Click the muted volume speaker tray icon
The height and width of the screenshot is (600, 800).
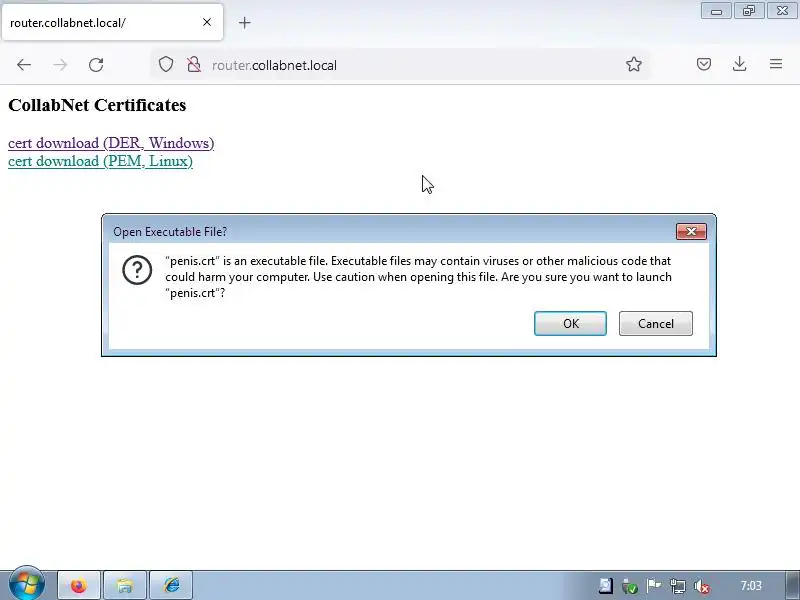pos(702,586)
